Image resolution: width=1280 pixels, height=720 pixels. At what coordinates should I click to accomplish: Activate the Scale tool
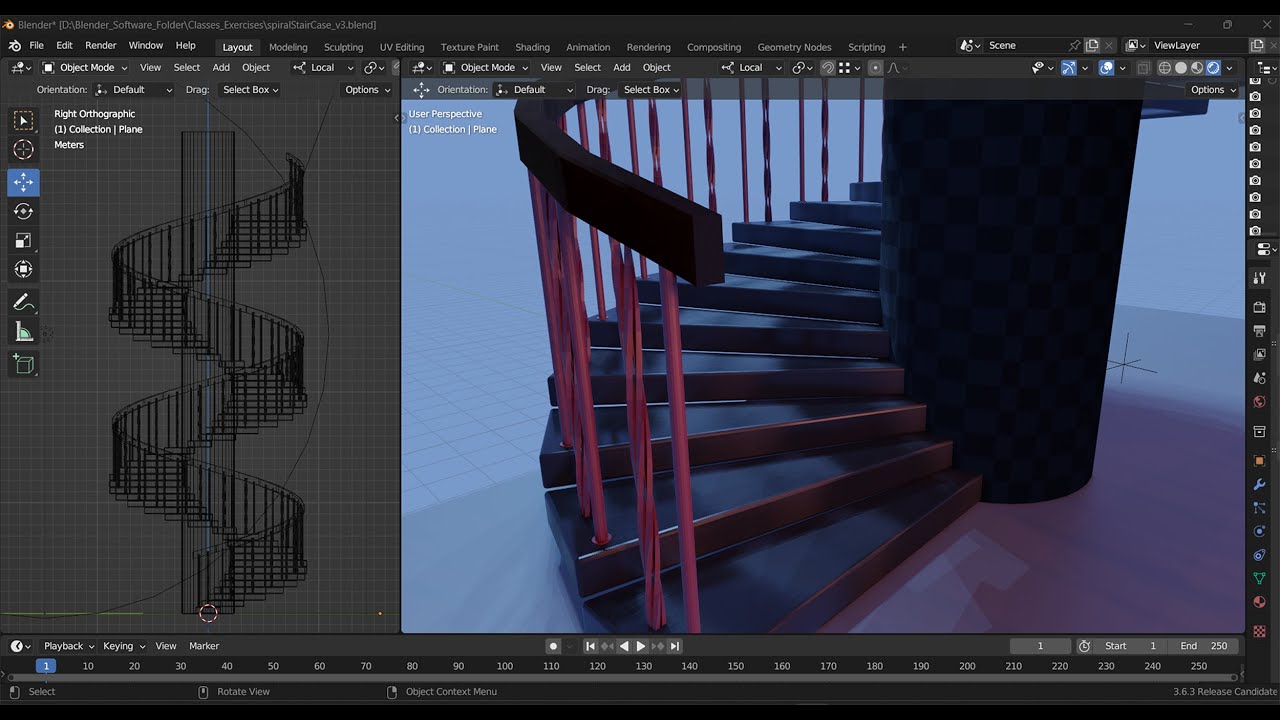[23, 240]
